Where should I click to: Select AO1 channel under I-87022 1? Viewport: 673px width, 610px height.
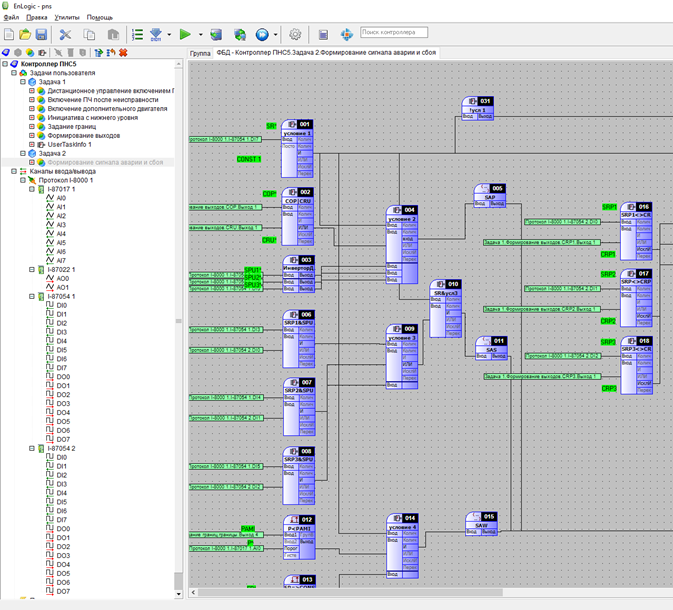(63, 288)
